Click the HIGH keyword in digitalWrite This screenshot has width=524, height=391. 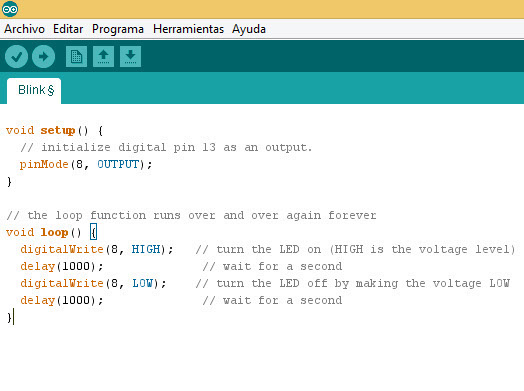coord(146,249)
